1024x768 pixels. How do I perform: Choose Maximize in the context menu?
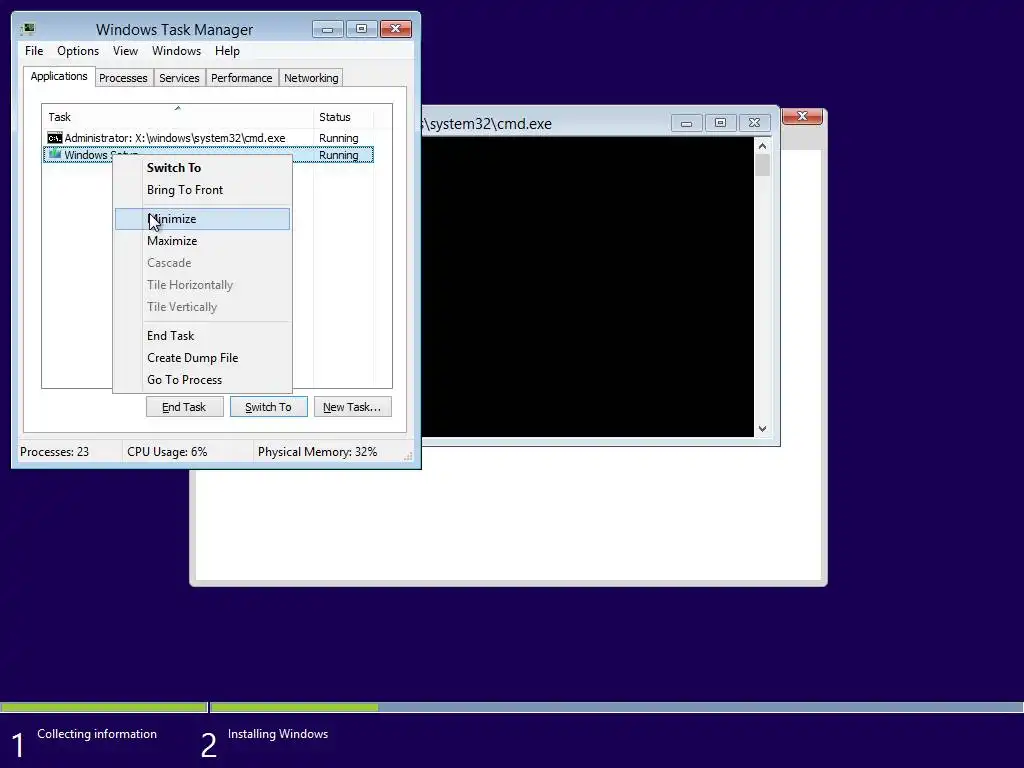(202, 241)
